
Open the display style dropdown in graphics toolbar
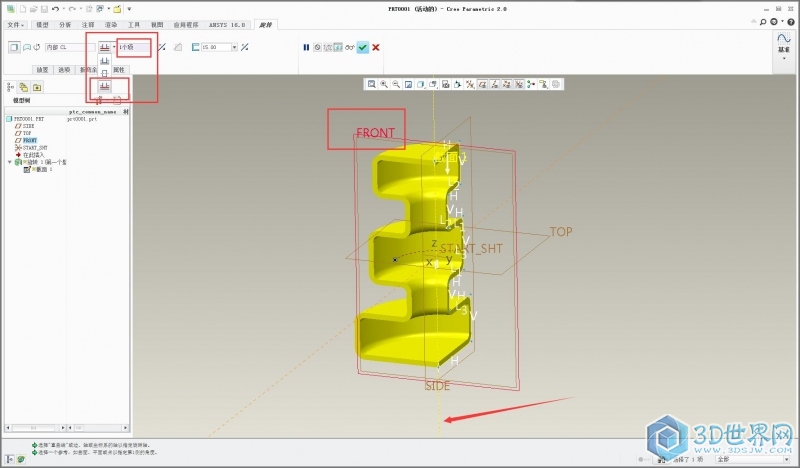pos(421,84)
